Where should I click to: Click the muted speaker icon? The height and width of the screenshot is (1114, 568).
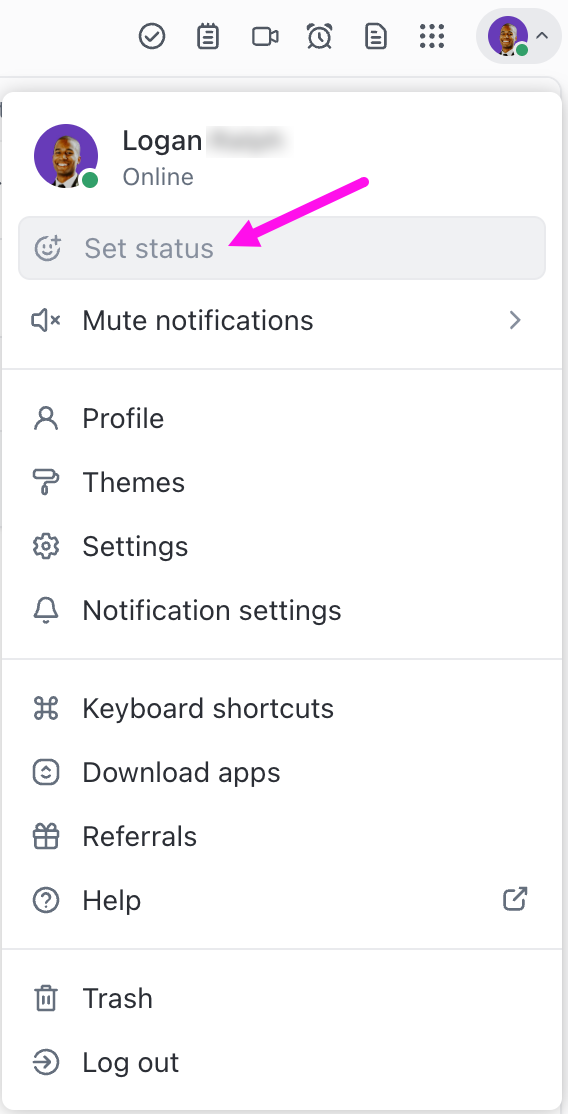(46, 320)
